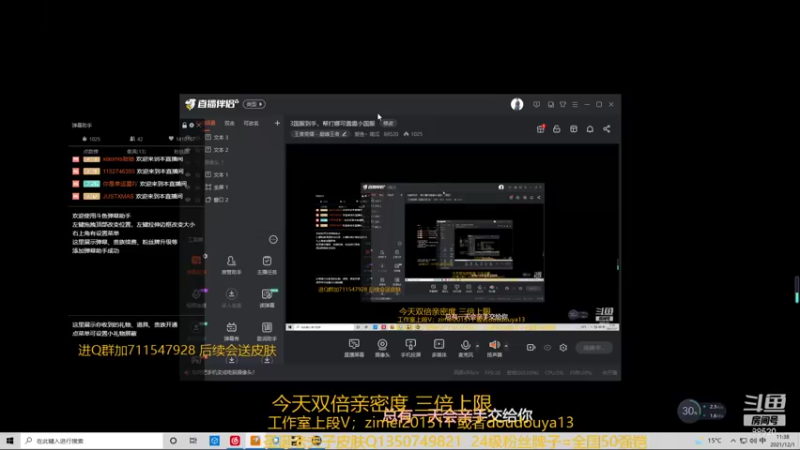Image resolution: width=800 pixels, height=450 pixels.
Task: Open danmu helper settings gear
Action: click(x=191, y=125)
